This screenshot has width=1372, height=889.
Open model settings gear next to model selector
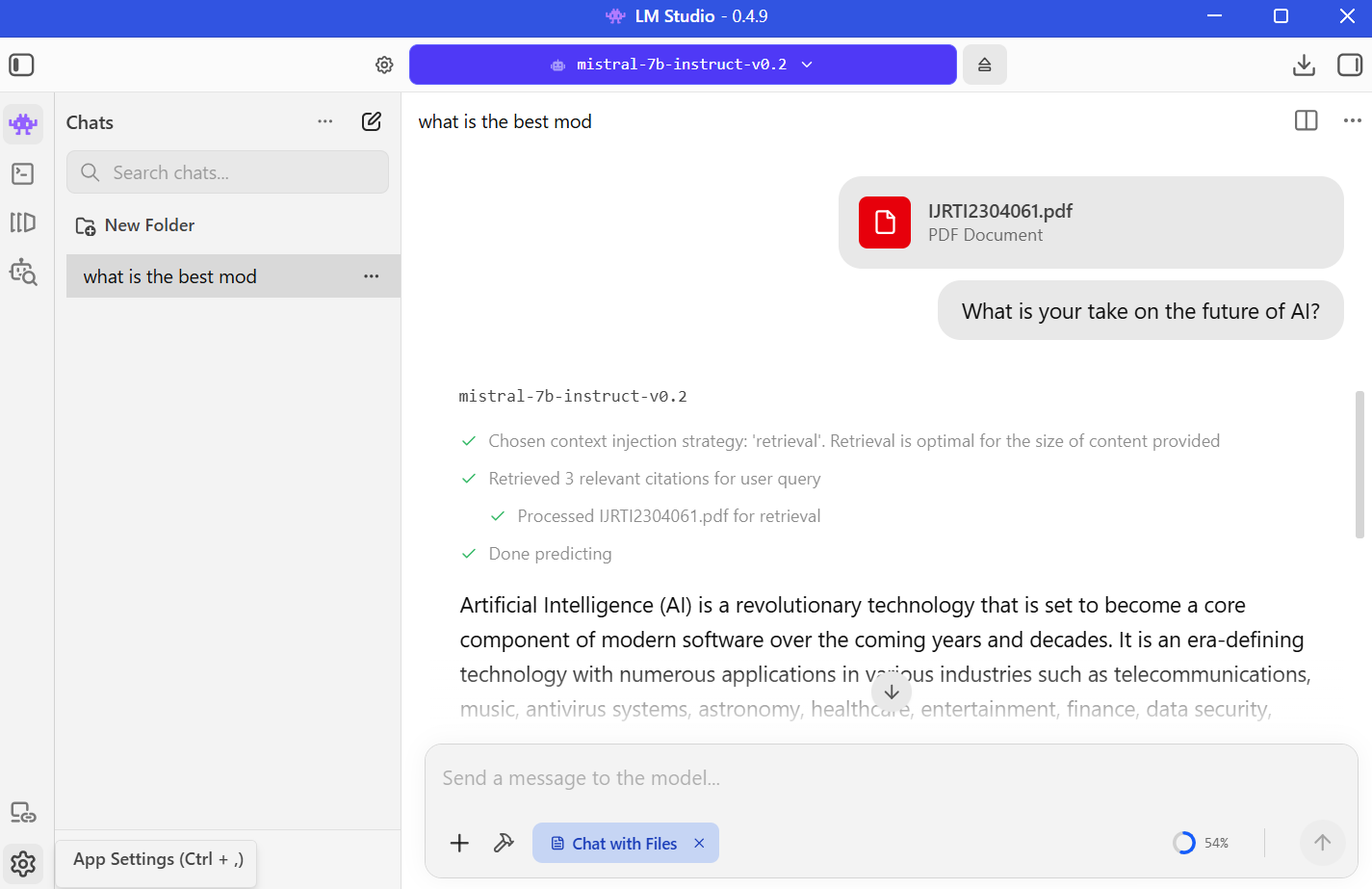click(x=384, y=65)
